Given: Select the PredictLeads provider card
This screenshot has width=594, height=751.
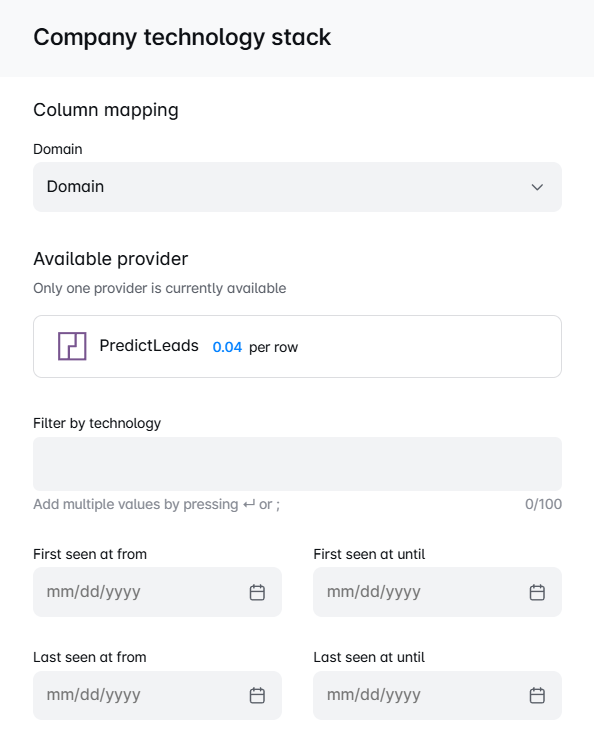Looking at the screenshot, I should click(297, 346).
